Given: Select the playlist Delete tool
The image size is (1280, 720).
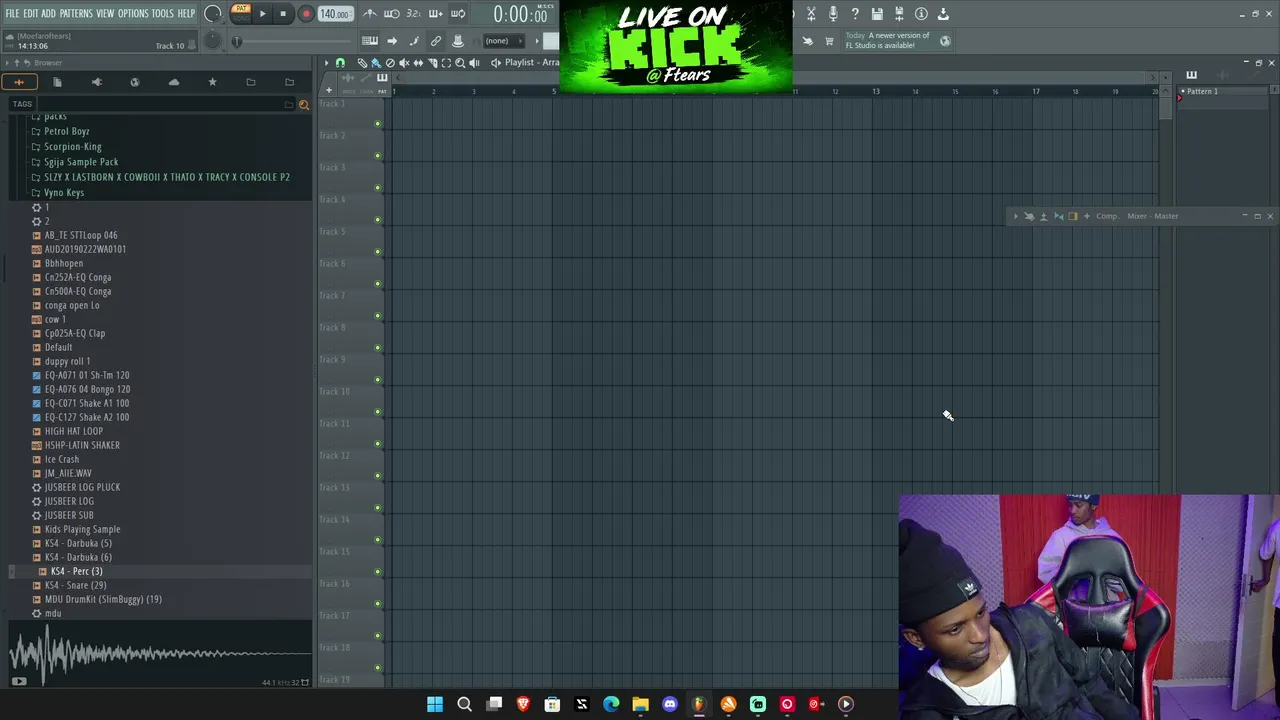Looking at the screenshot, I should [390, 63].
